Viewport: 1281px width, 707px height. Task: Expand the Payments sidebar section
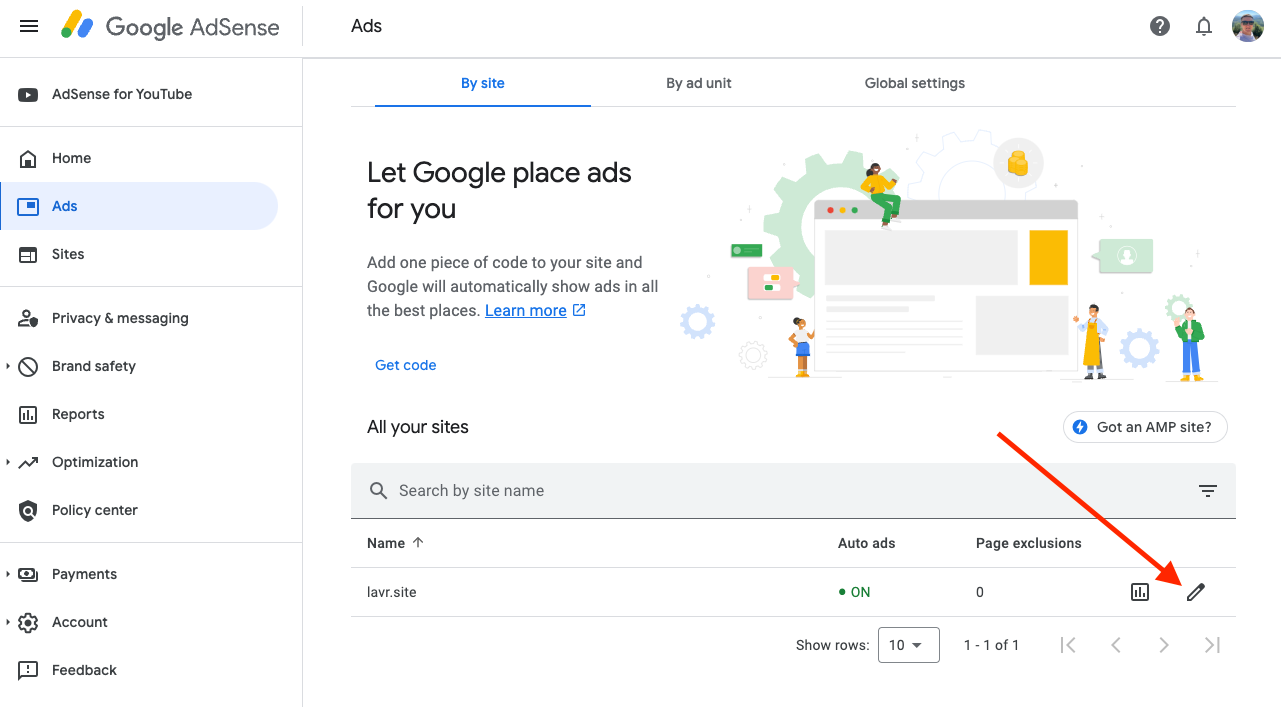pyautogui.click(x=8, y=574)
